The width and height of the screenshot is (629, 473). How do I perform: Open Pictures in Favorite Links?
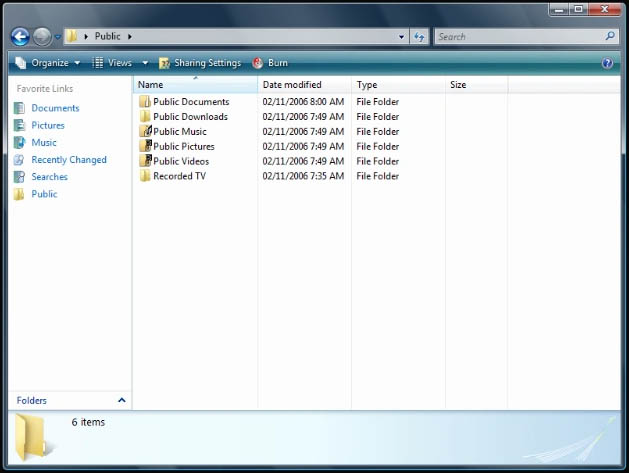[48, 125]
